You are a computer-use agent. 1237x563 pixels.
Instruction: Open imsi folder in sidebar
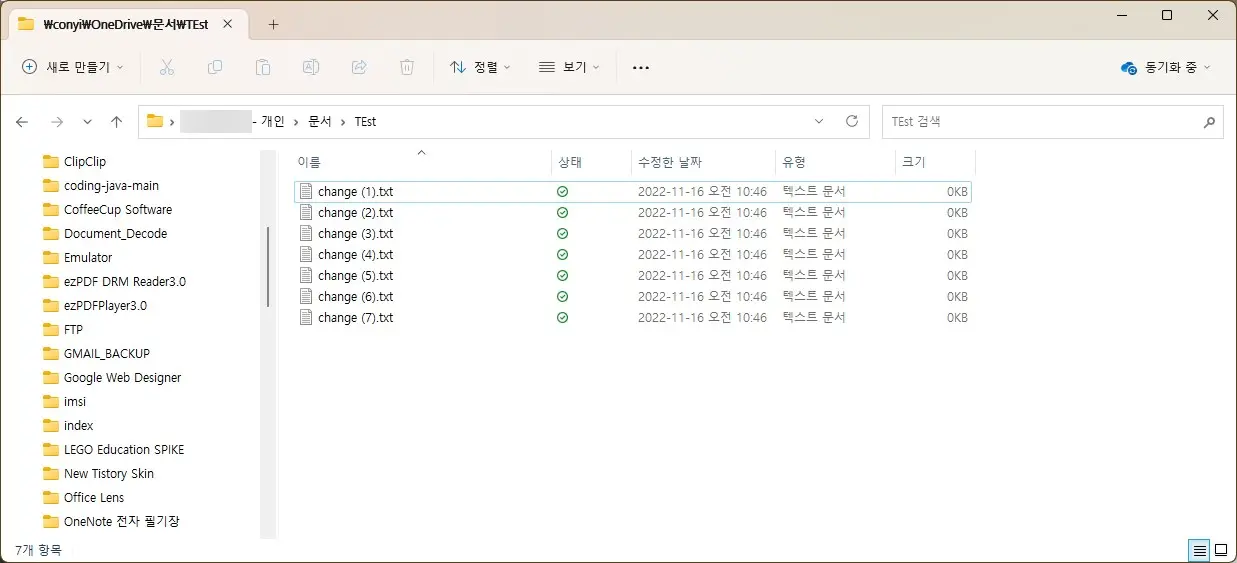(75, 401)
